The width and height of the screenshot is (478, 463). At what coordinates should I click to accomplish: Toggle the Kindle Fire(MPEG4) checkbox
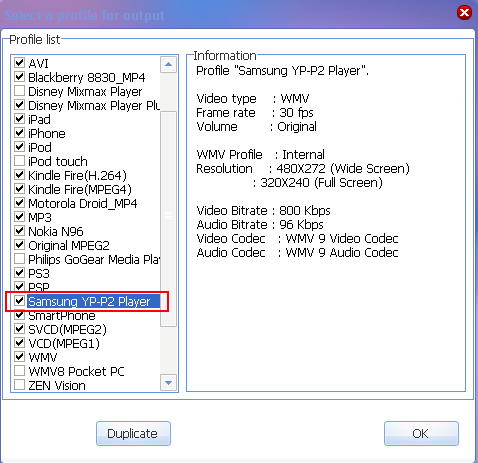(x=20, y=188)
